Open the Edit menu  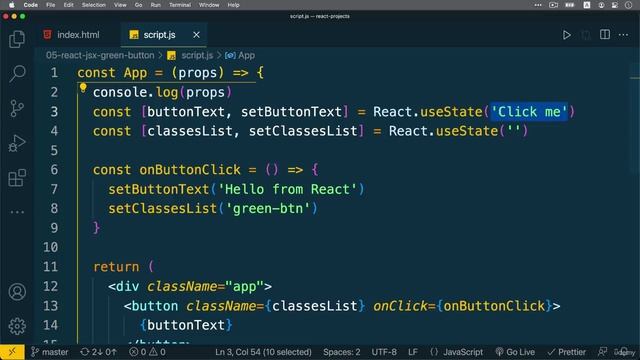tap(69, 5)
